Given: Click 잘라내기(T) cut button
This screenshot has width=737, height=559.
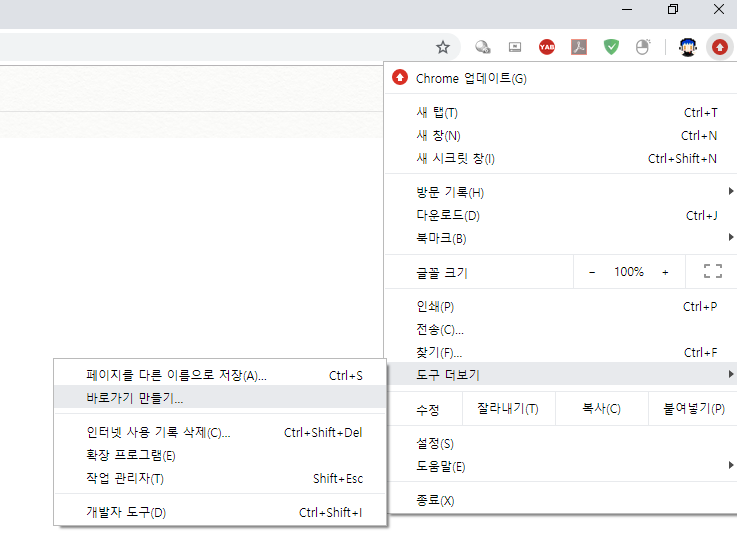Looking at the screenshot, I should point(508,409).
